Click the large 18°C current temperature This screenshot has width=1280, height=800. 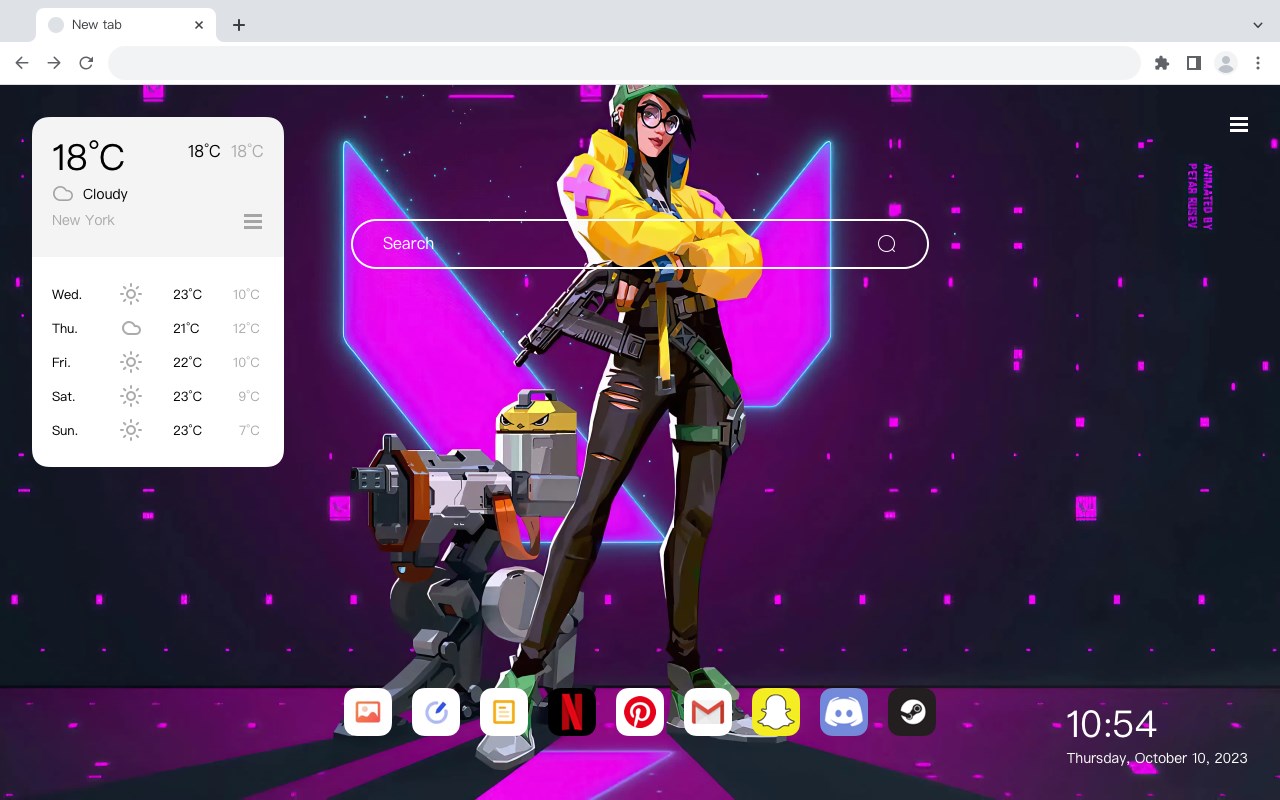tap(88, 157)
